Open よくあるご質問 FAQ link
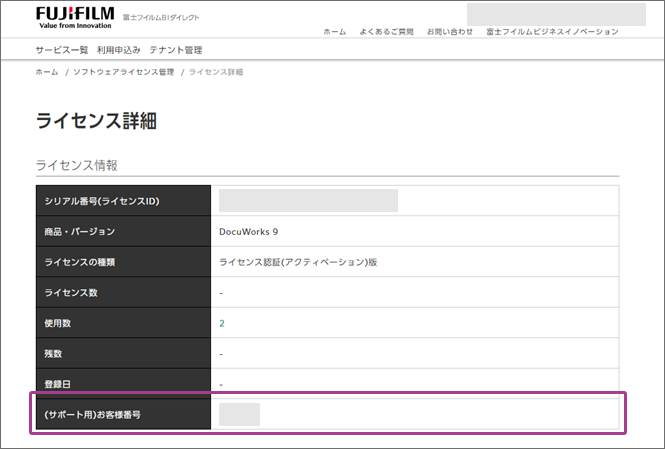The width and height of the screenshot is (665, 449). 386,32
